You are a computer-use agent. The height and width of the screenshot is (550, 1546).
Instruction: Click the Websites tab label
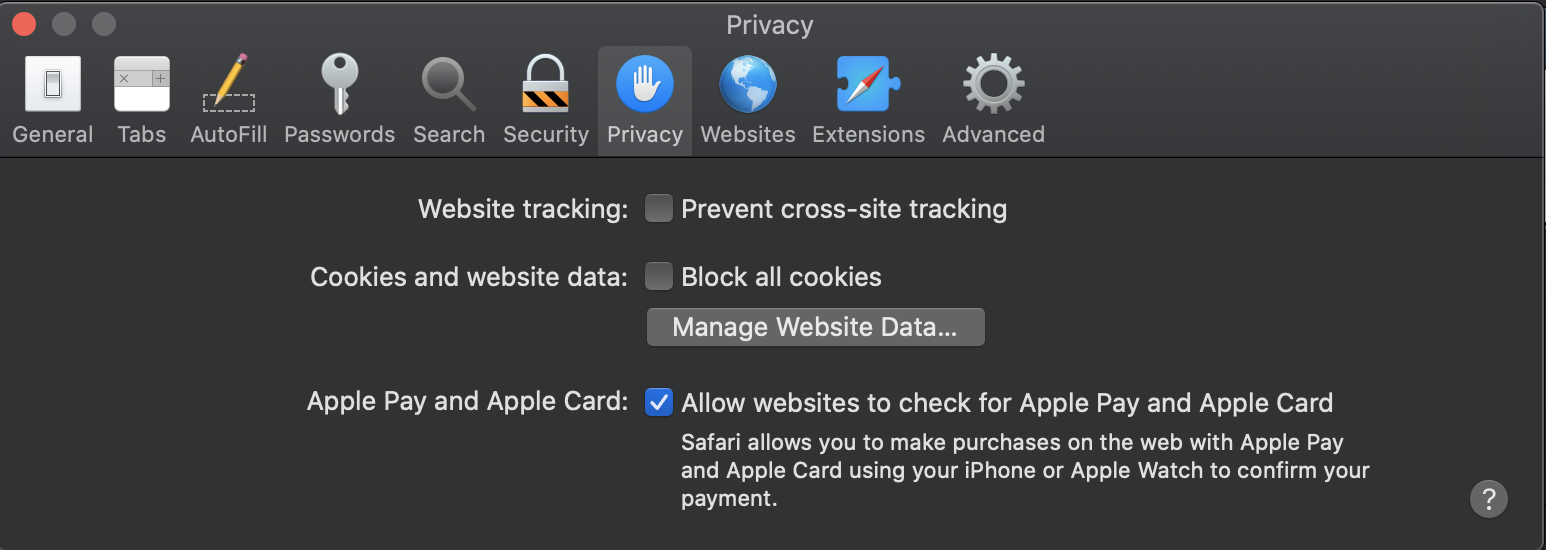[748, 134]
